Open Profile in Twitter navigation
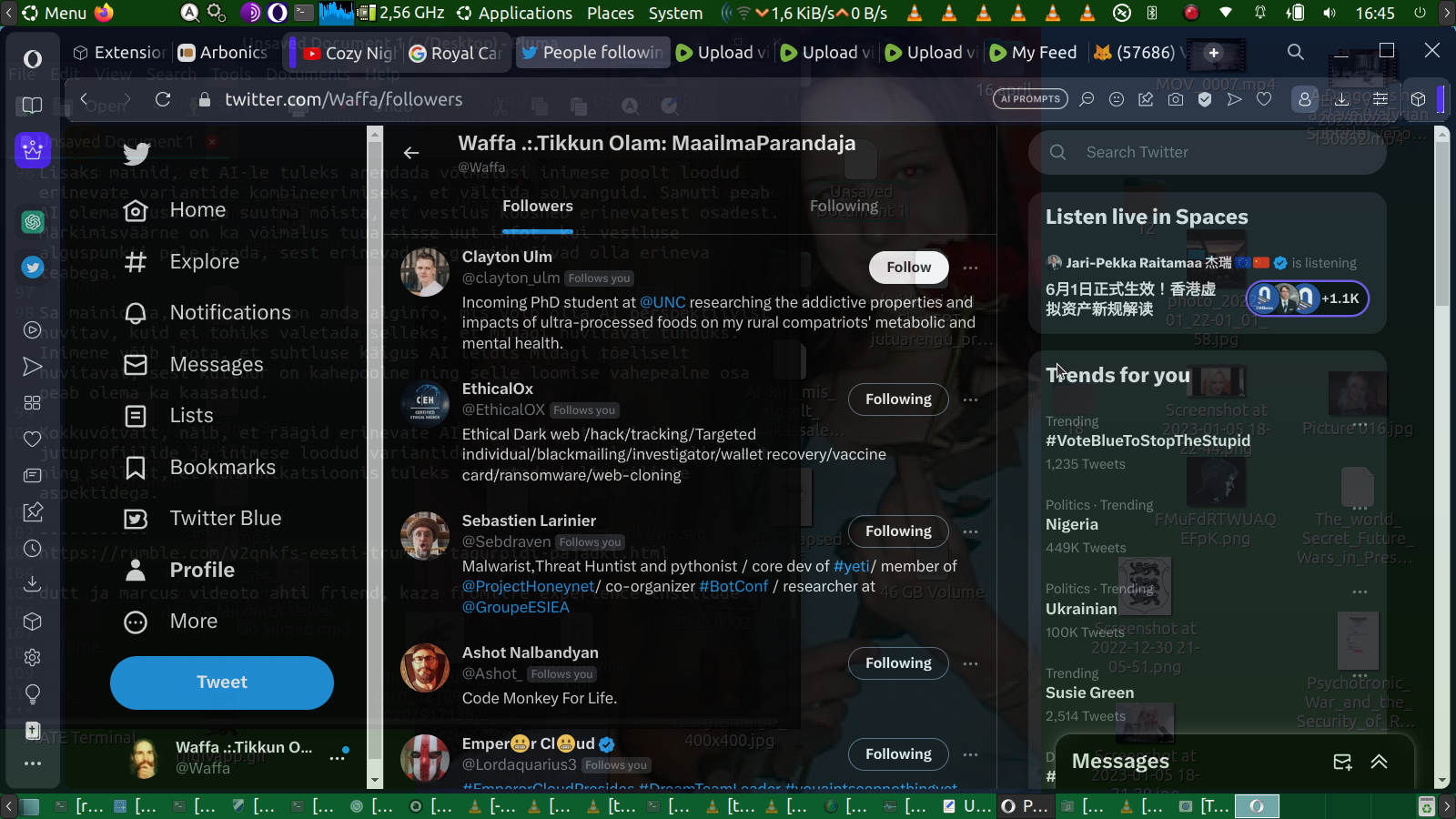 click(178, 571)
